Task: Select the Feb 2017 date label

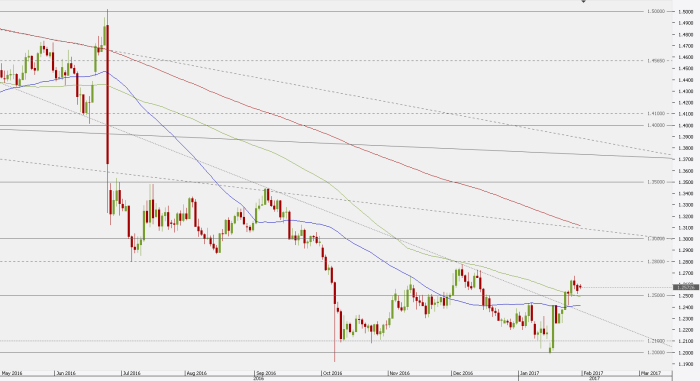Action: tap(593, 373)
